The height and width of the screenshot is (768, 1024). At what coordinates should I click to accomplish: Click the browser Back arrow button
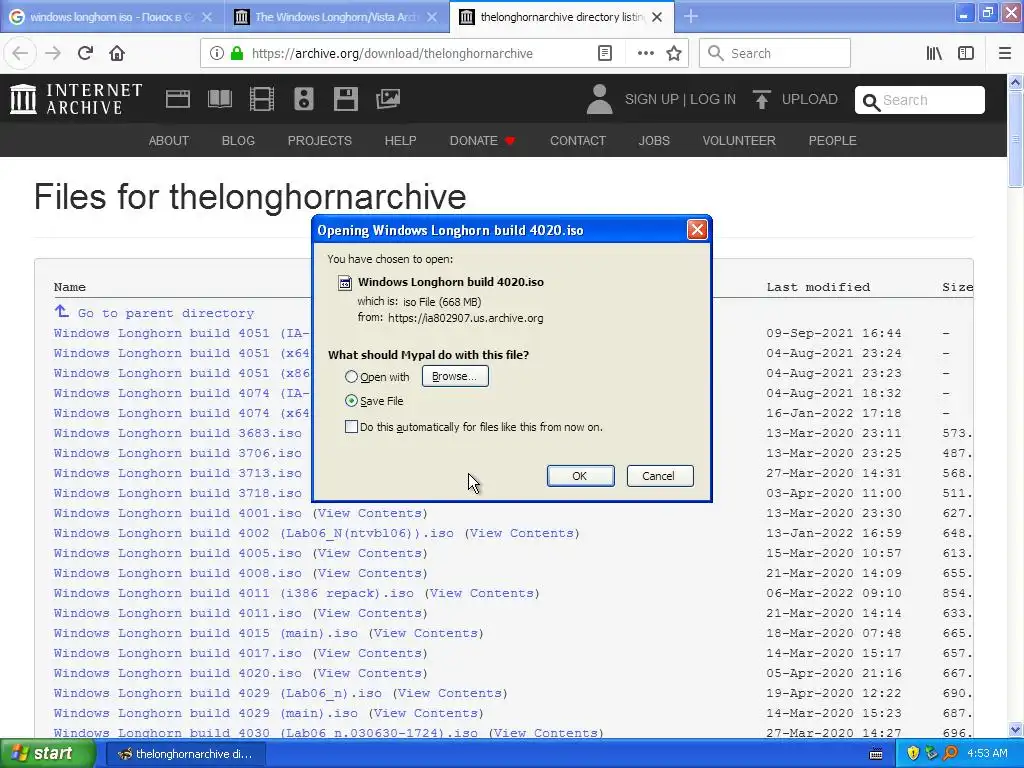point(20,53)
